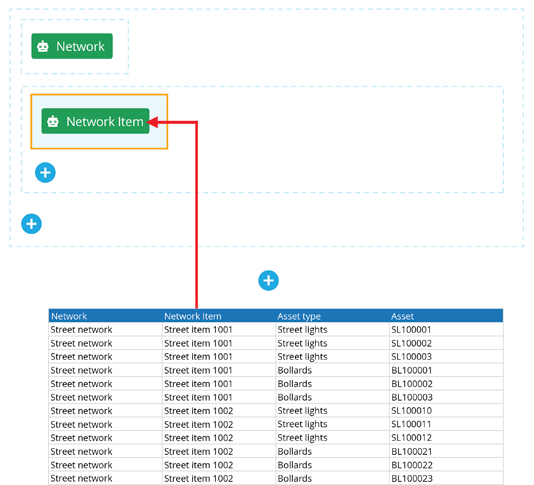Screen dimensions: 534x485
Task: Click the plus icon above the data table
Action: coord(268,281)
